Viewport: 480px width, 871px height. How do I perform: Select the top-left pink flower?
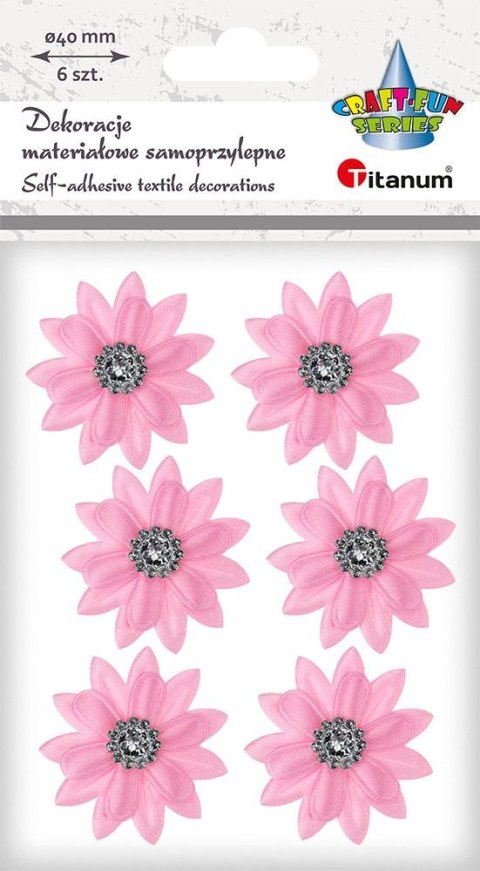tap(120, 369)
